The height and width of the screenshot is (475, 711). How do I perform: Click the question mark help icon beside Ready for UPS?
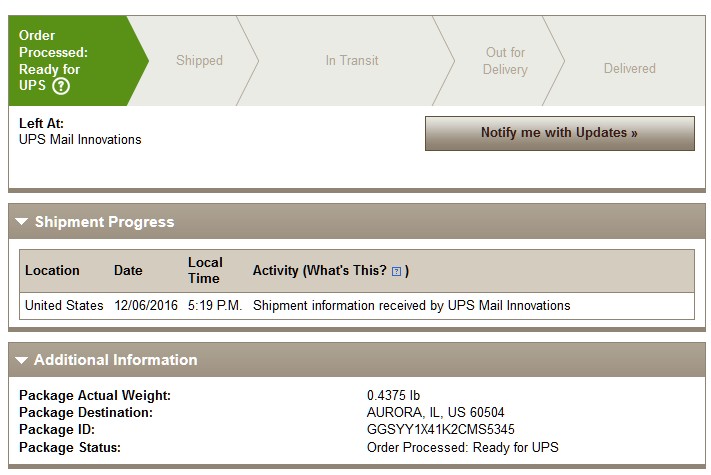tap(61, 86)
